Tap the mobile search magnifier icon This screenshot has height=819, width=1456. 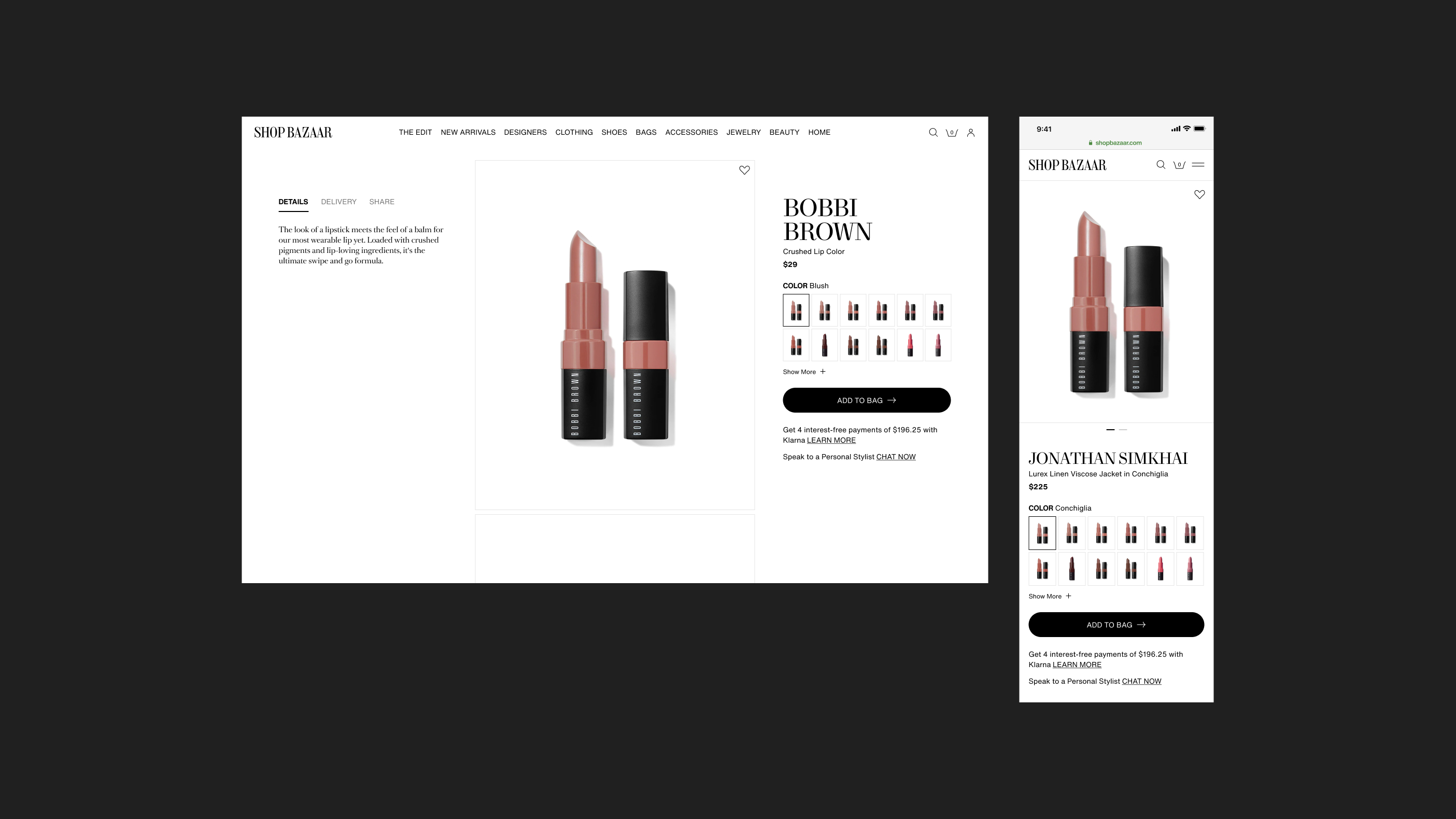pyautogui.click(x=1161, y=164)
